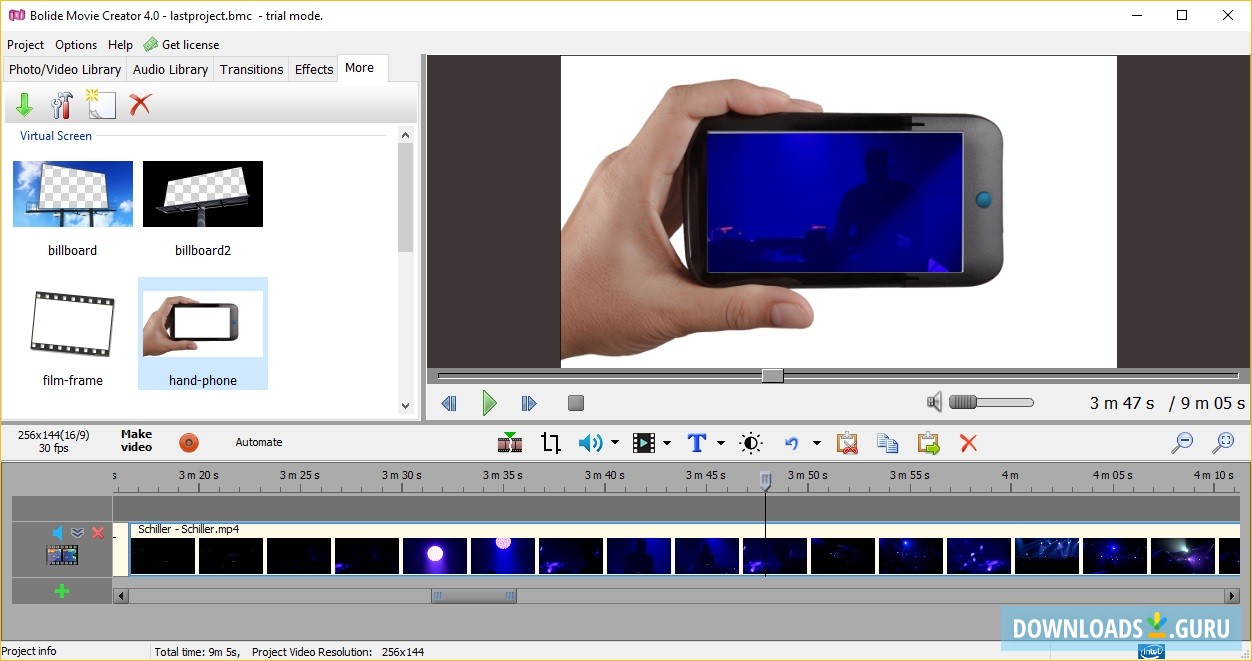This screenshot has height=661, width=1252.
Task: Click the copy icon in timeline toolbar
Action: (x=887, y=443)
